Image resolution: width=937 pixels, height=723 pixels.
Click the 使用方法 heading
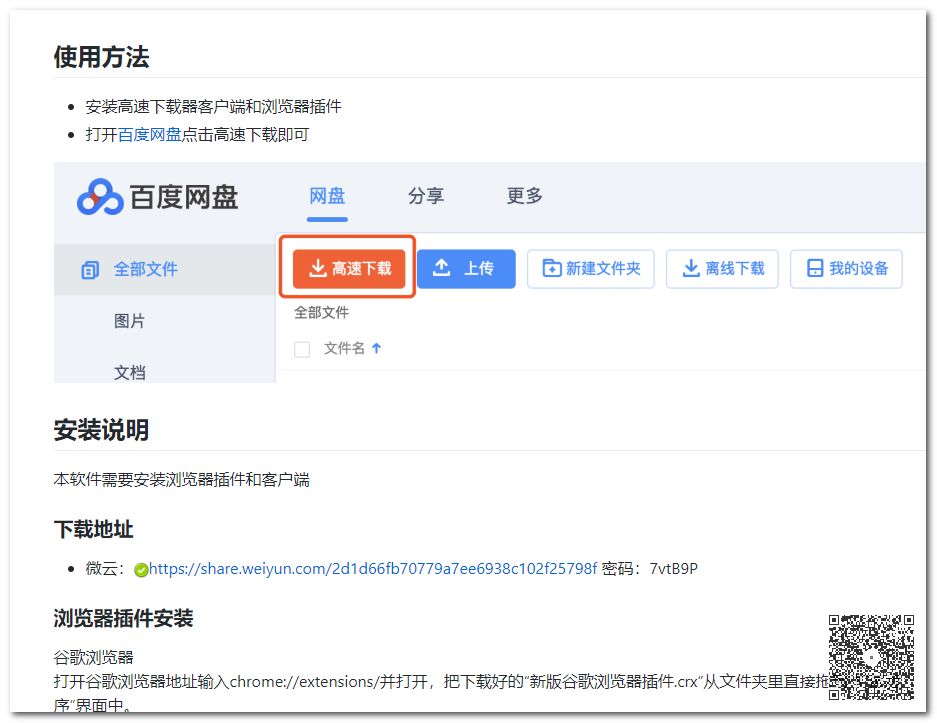102,57
